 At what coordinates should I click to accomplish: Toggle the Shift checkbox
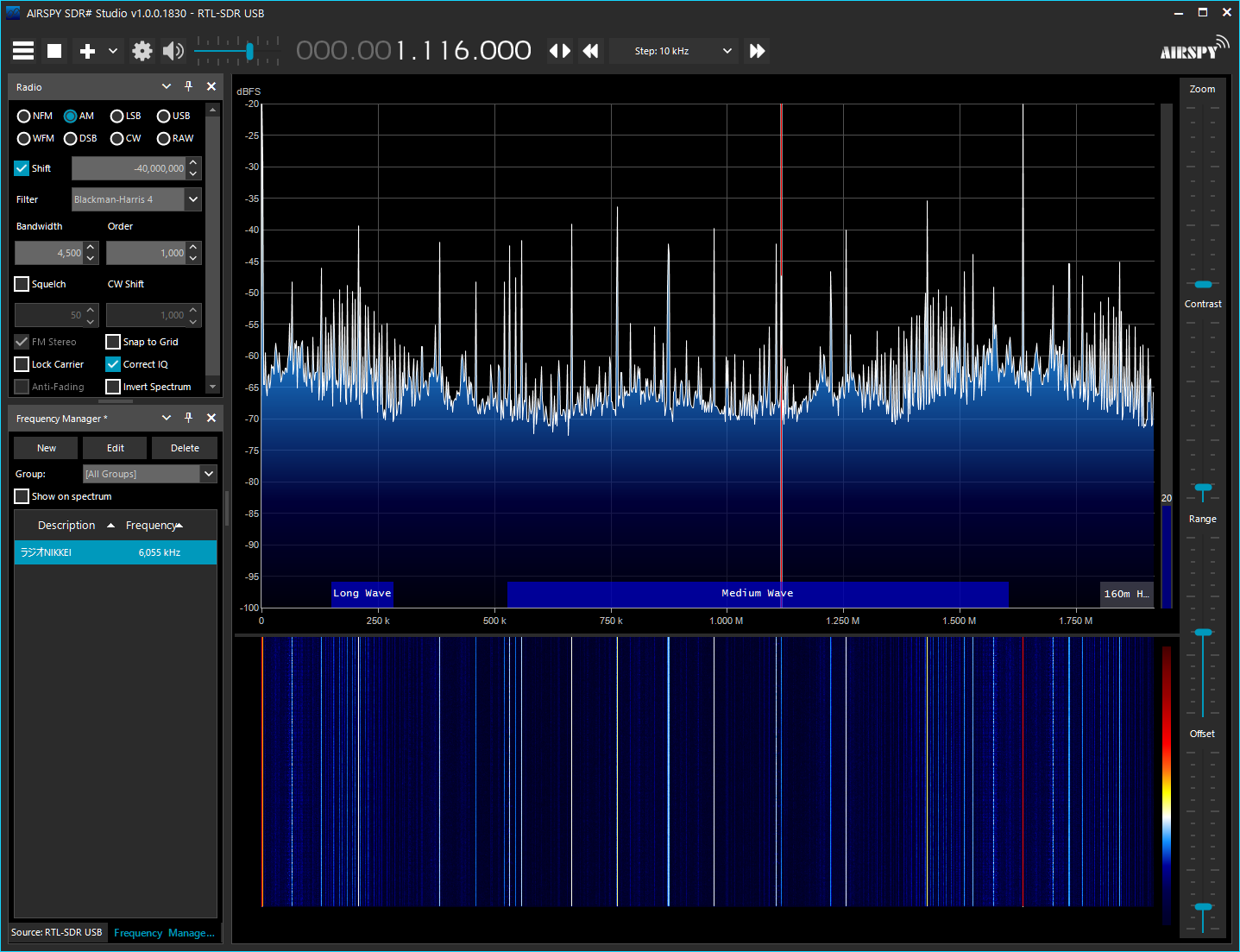(22, 168)
